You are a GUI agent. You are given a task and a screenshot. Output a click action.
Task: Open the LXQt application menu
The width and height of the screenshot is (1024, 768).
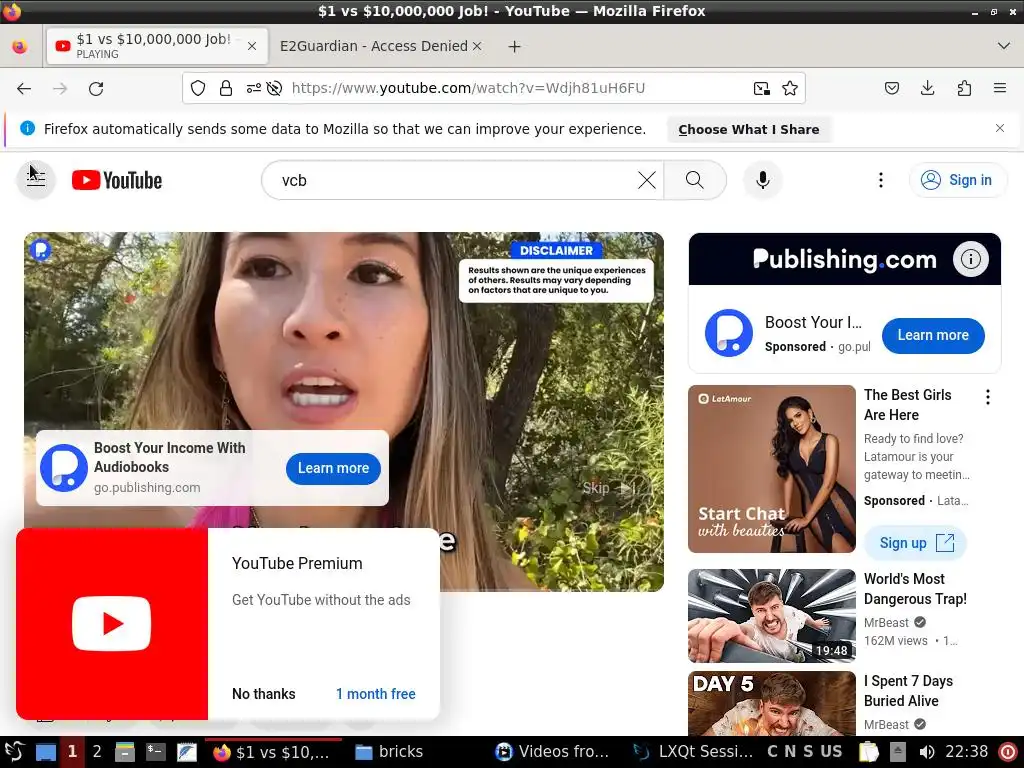point(14,752)
